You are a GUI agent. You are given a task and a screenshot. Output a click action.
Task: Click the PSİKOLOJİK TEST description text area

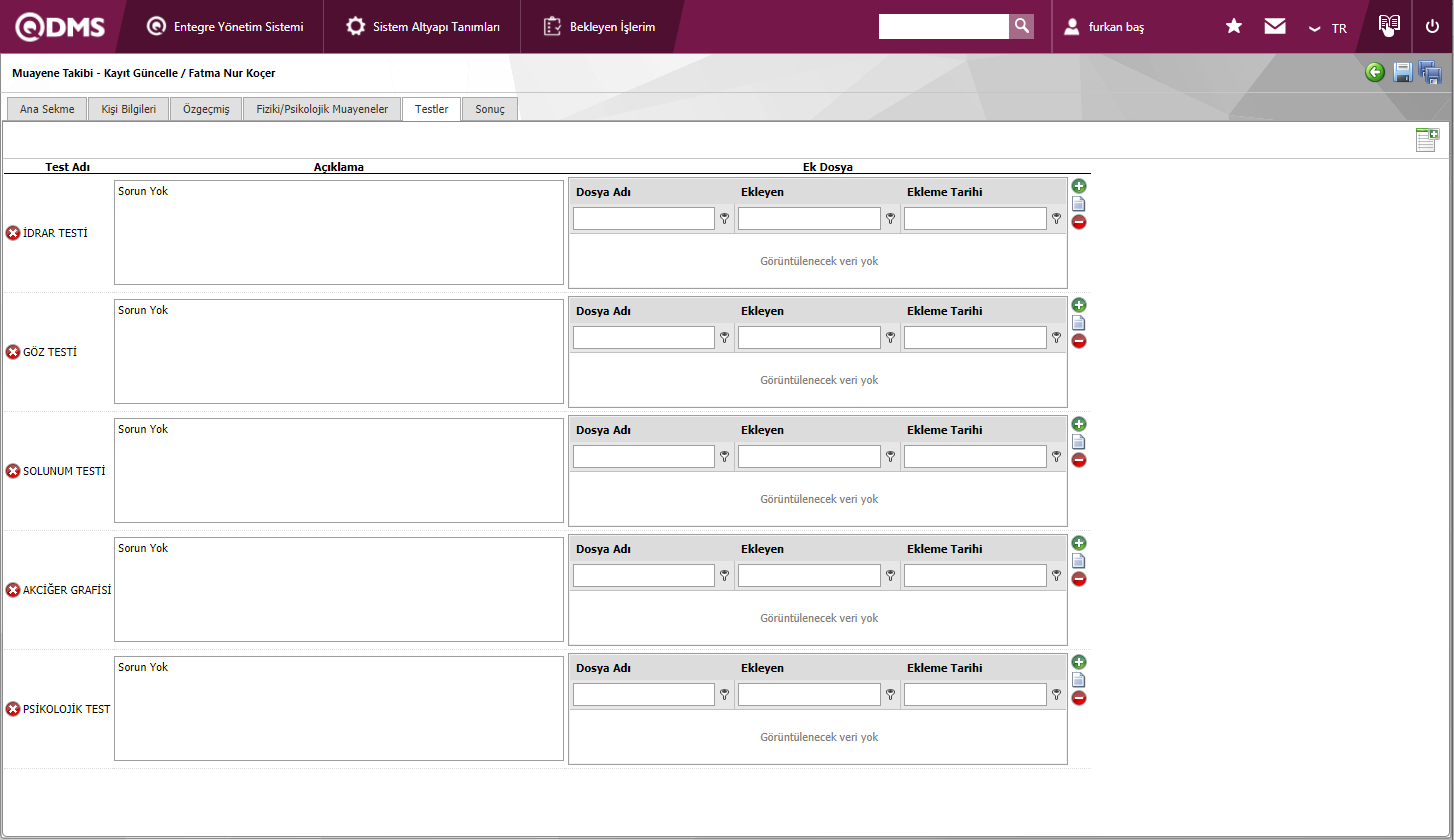coord(339,708)
